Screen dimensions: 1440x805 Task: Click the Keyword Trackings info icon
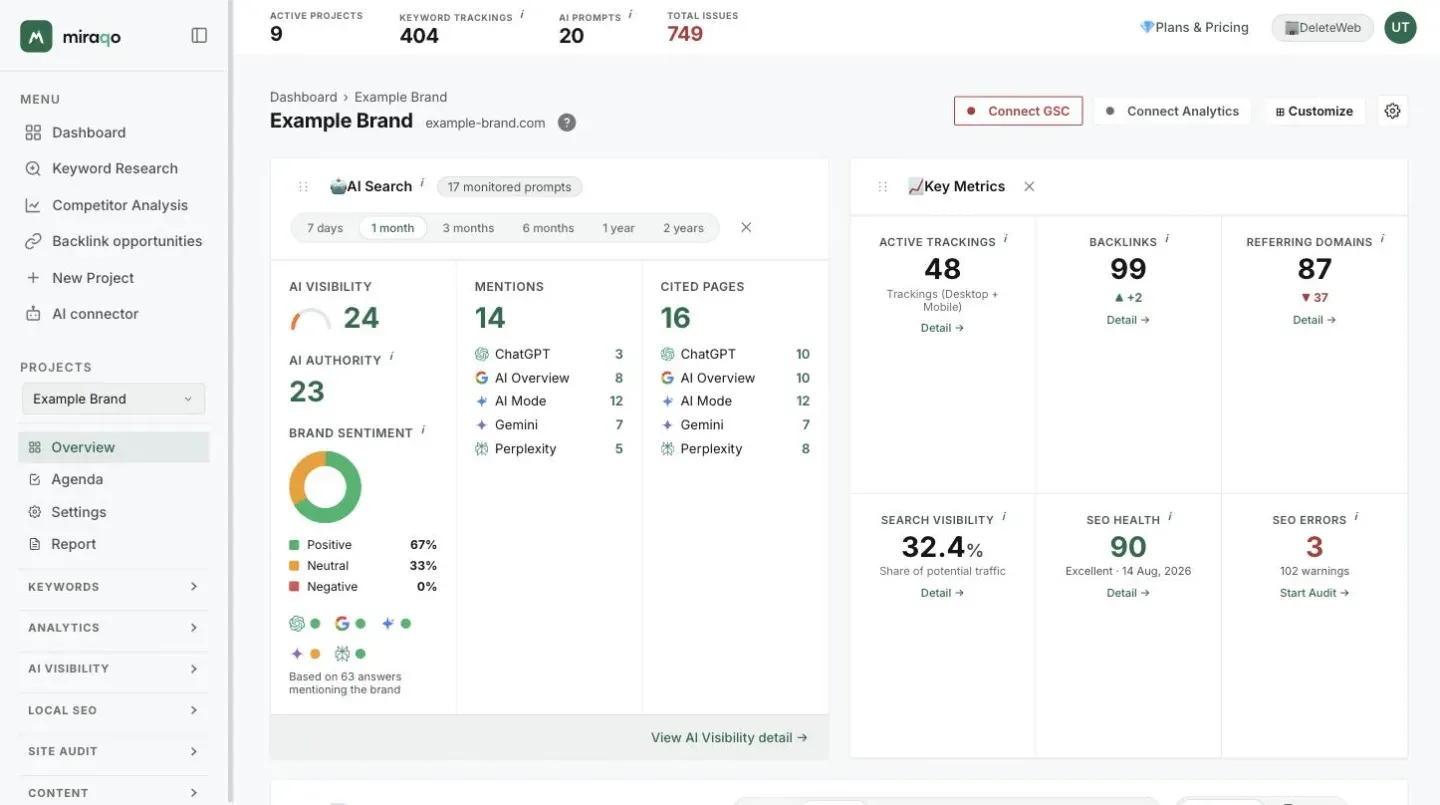(522, 15)
